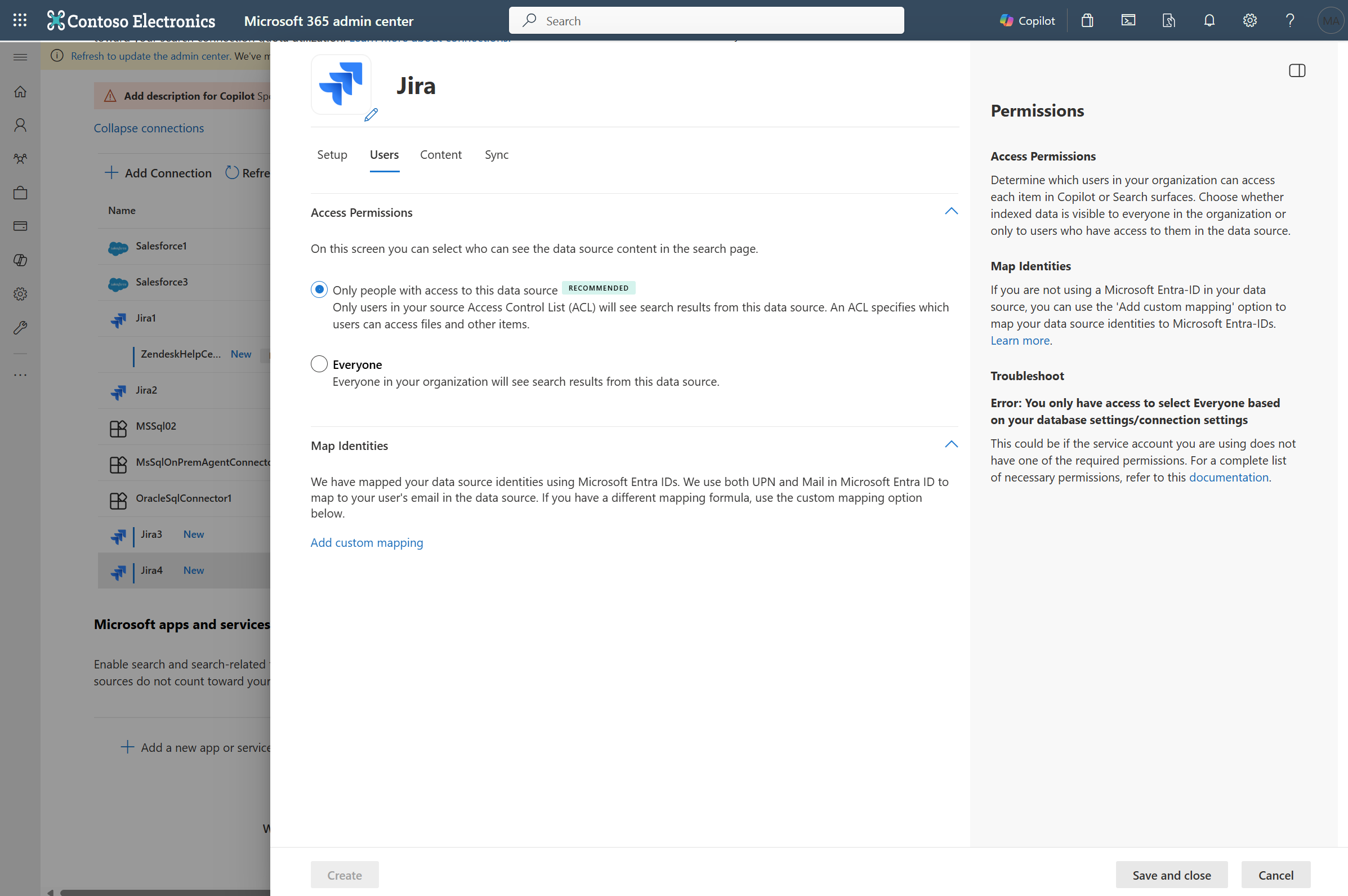Open the MA account avatar
The width and height of the screenshot is (1348, 896).
[1331, 21]
